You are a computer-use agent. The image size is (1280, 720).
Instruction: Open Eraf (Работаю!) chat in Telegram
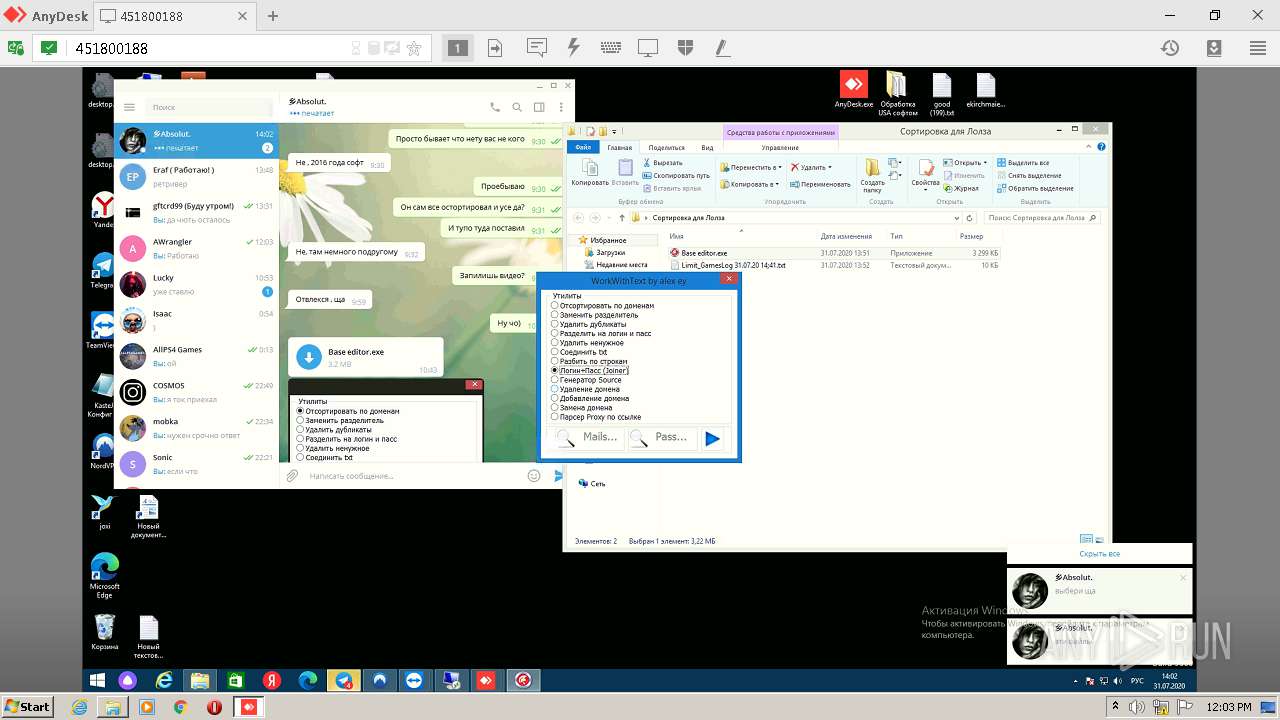[x=196, y=177]
